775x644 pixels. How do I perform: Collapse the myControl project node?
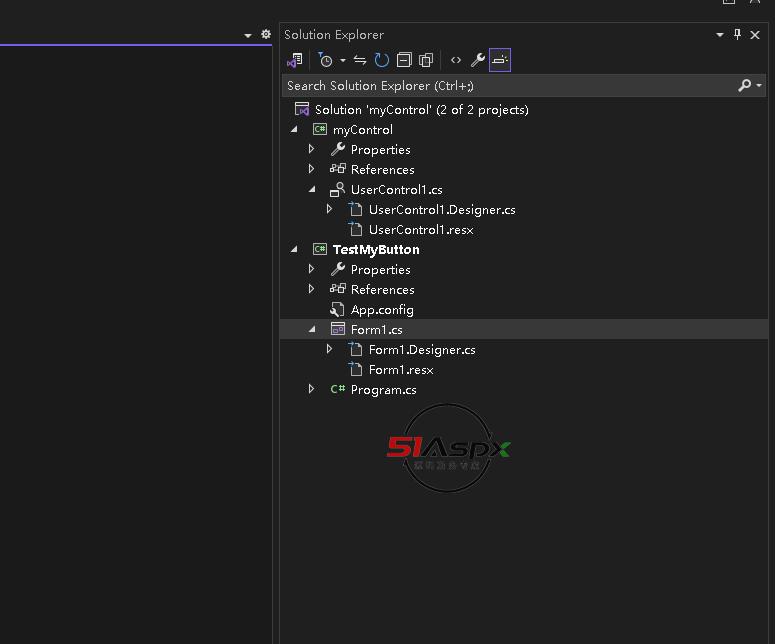[294, 130]
